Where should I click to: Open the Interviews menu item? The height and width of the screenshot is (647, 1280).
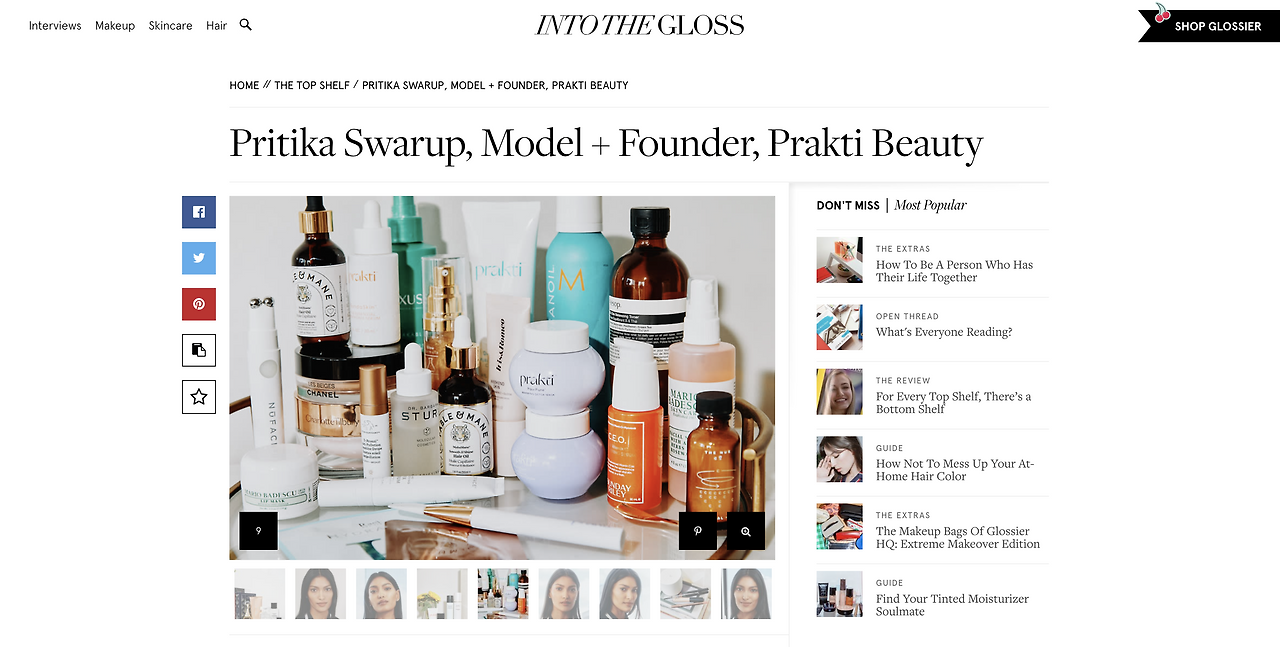pos(55,26)
